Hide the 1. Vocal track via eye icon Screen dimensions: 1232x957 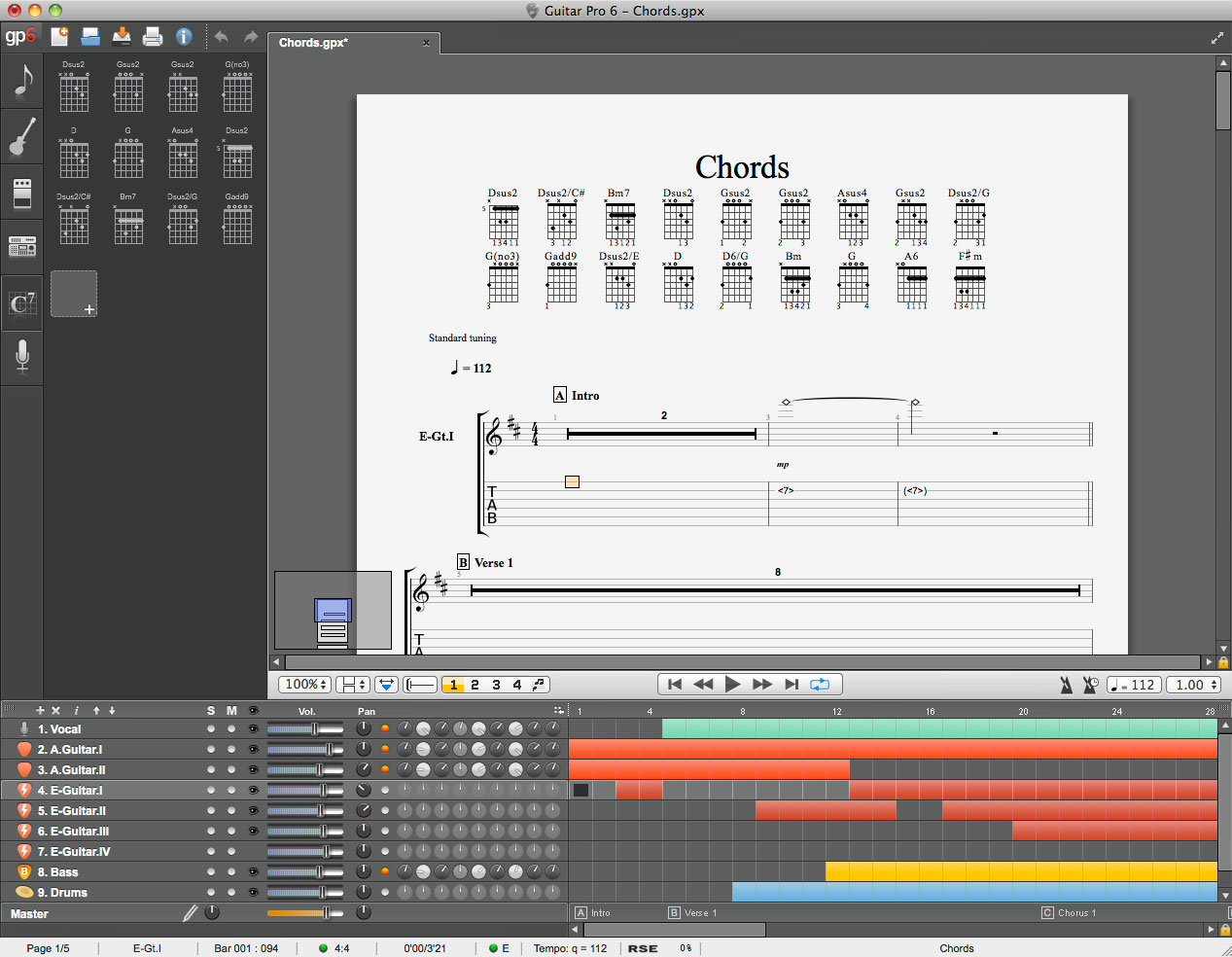tap(254, 729)
